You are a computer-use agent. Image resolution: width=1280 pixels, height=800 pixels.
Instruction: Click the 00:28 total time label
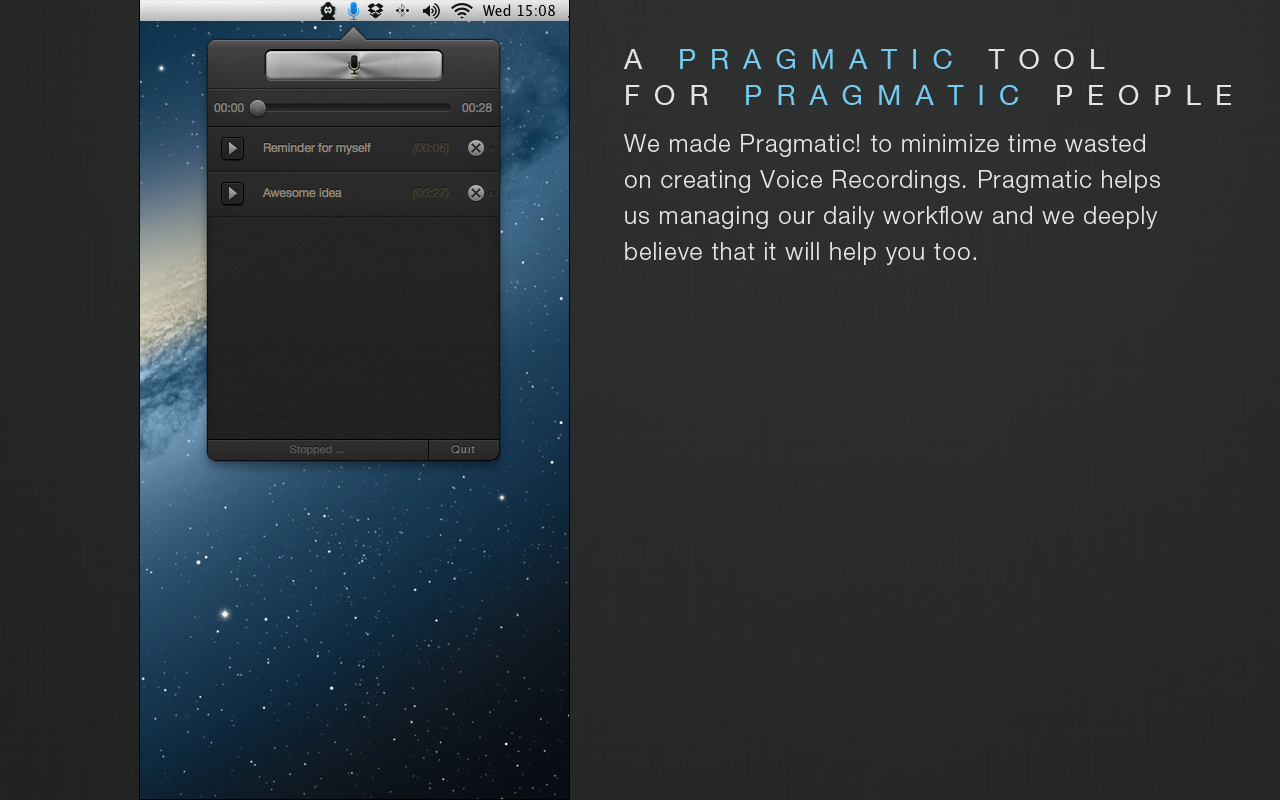coord(477,108)
